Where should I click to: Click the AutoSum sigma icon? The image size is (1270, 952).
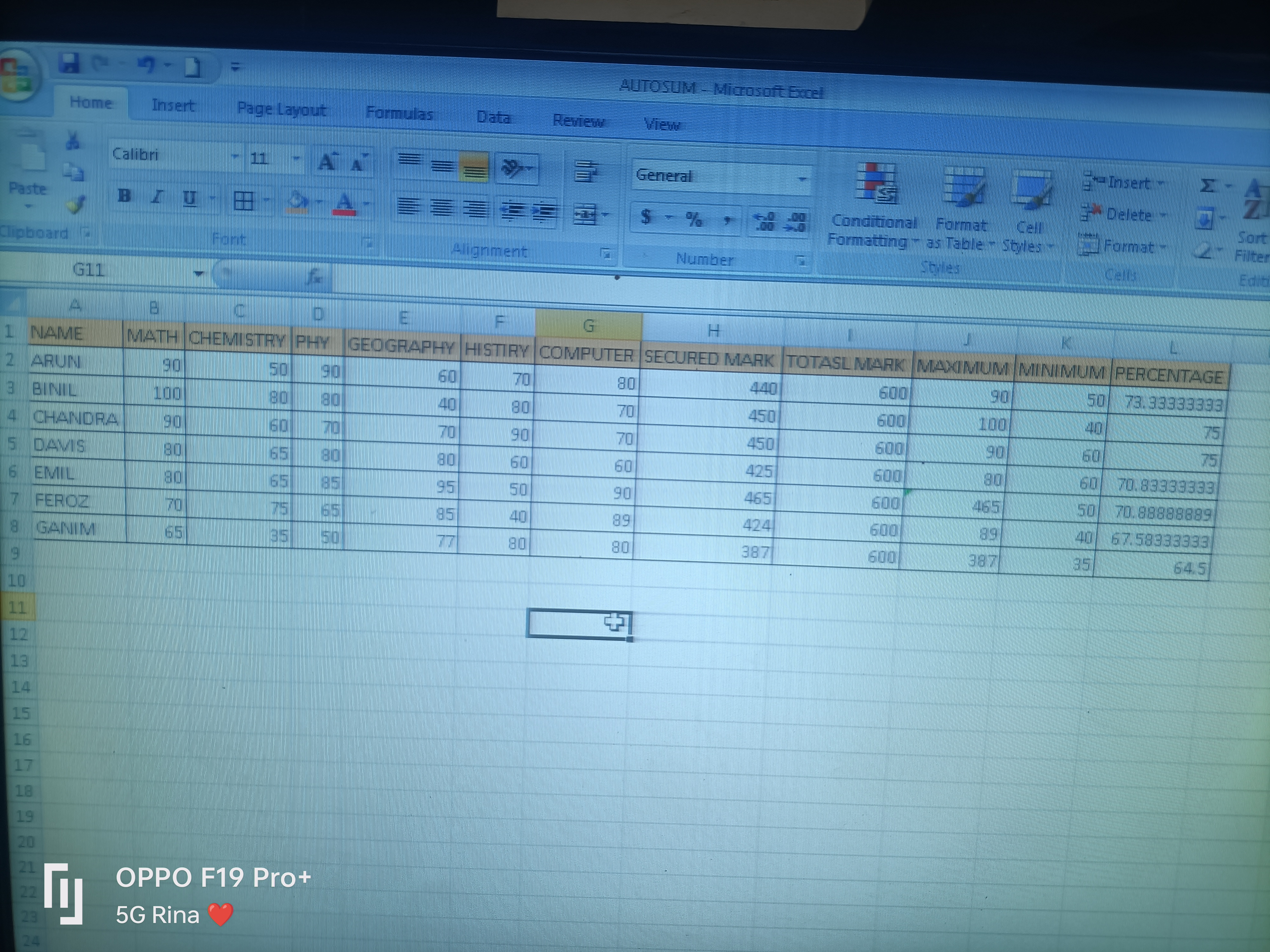tap(1207, 186)
